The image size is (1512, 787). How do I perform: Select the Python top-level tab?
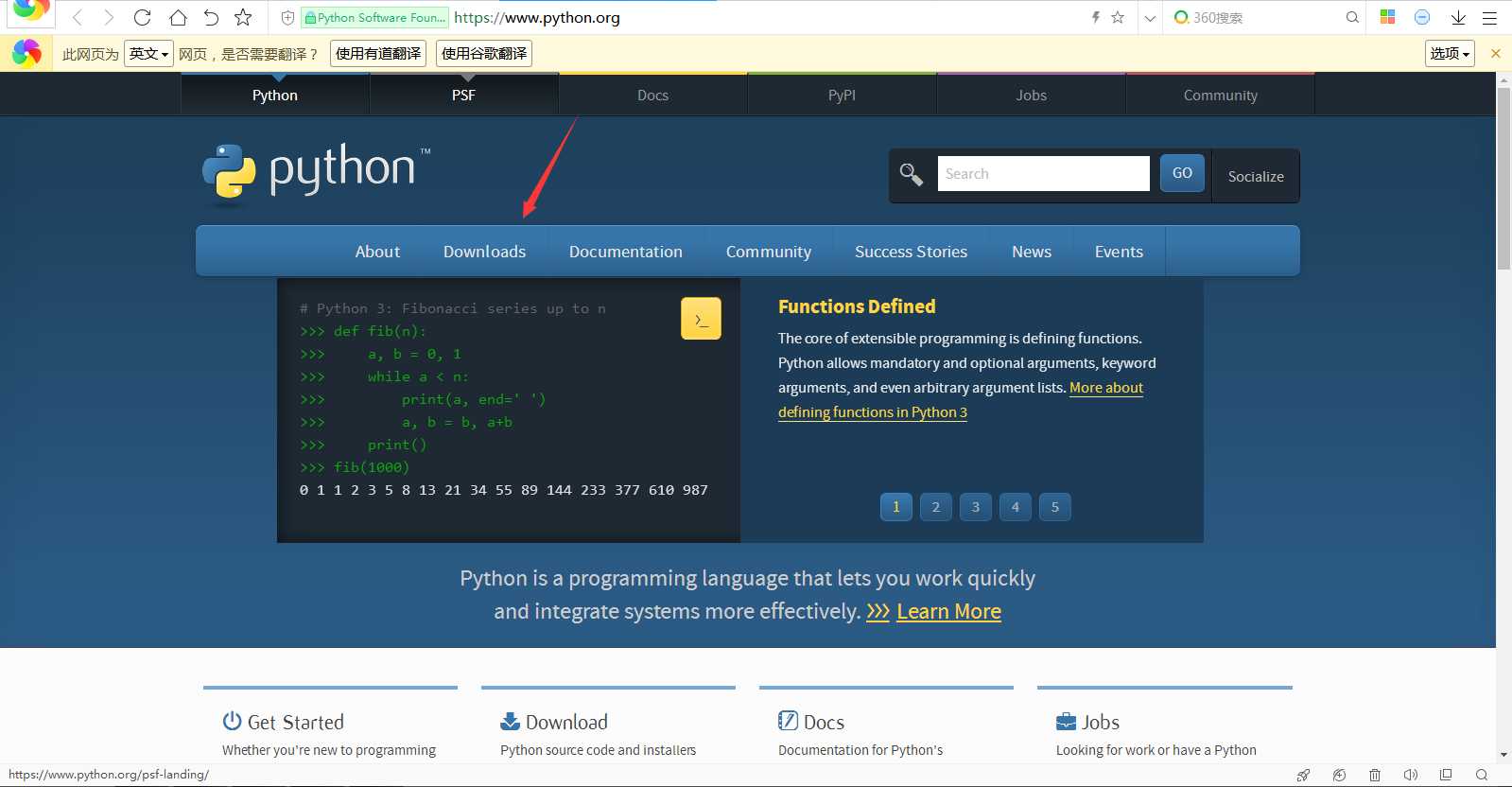pyautogui.click(x=275, y=95)
